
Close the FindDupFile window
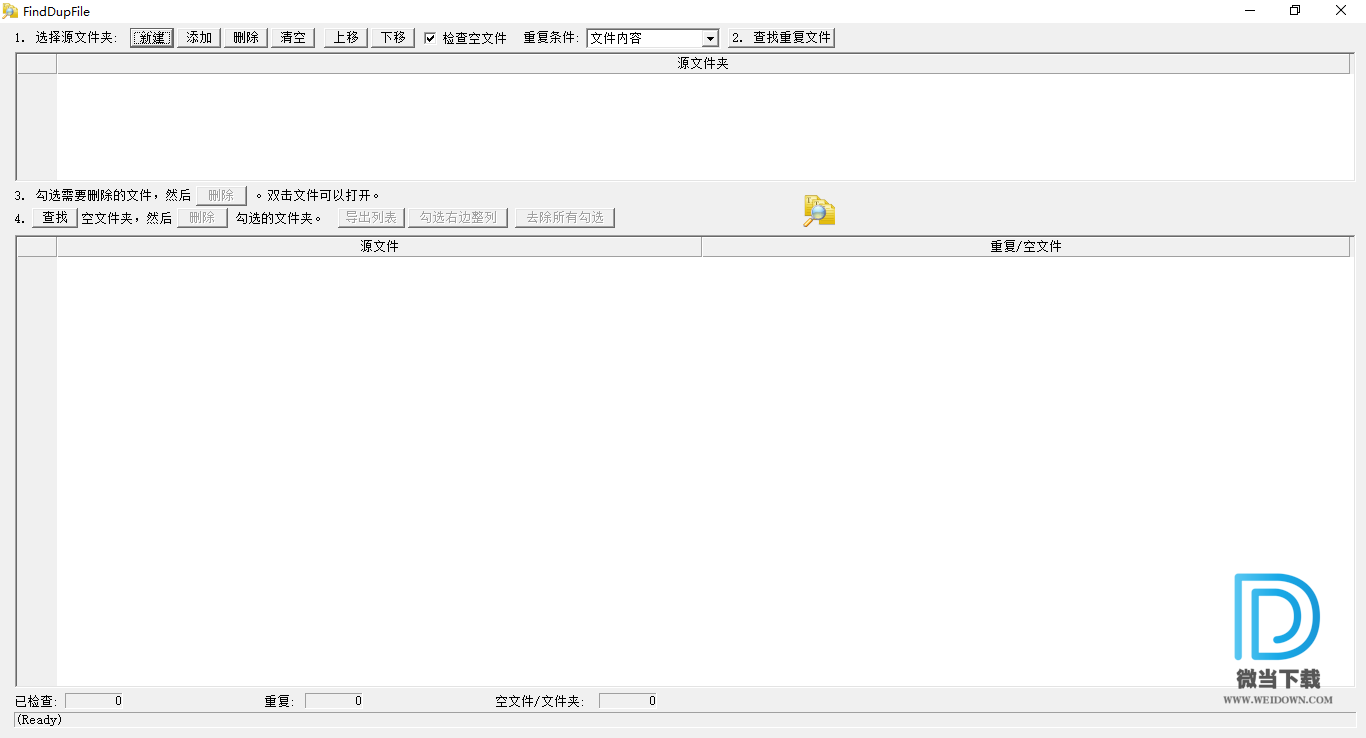point(1342,11)
